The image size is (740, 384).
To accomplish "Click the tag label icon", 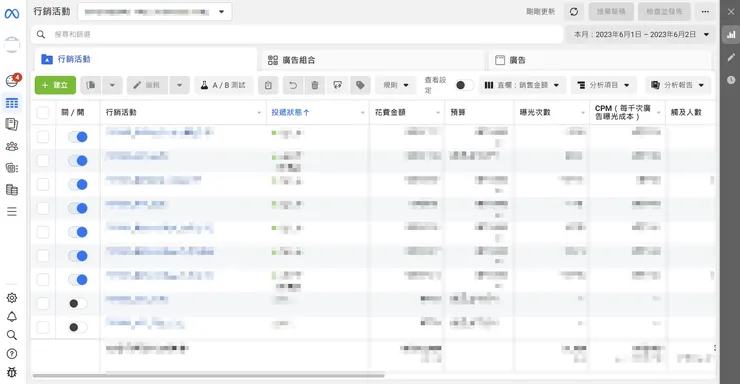I will (360, 85).
